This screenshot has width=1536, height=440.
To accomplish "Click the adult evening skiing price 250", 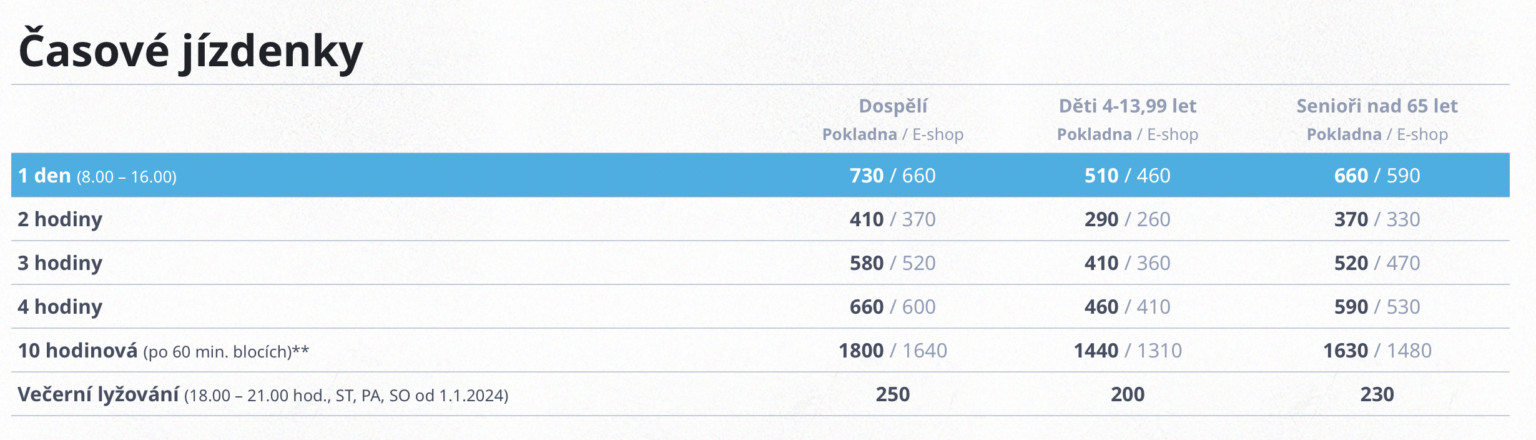I will pyautogui.click(x=892, y=395).
